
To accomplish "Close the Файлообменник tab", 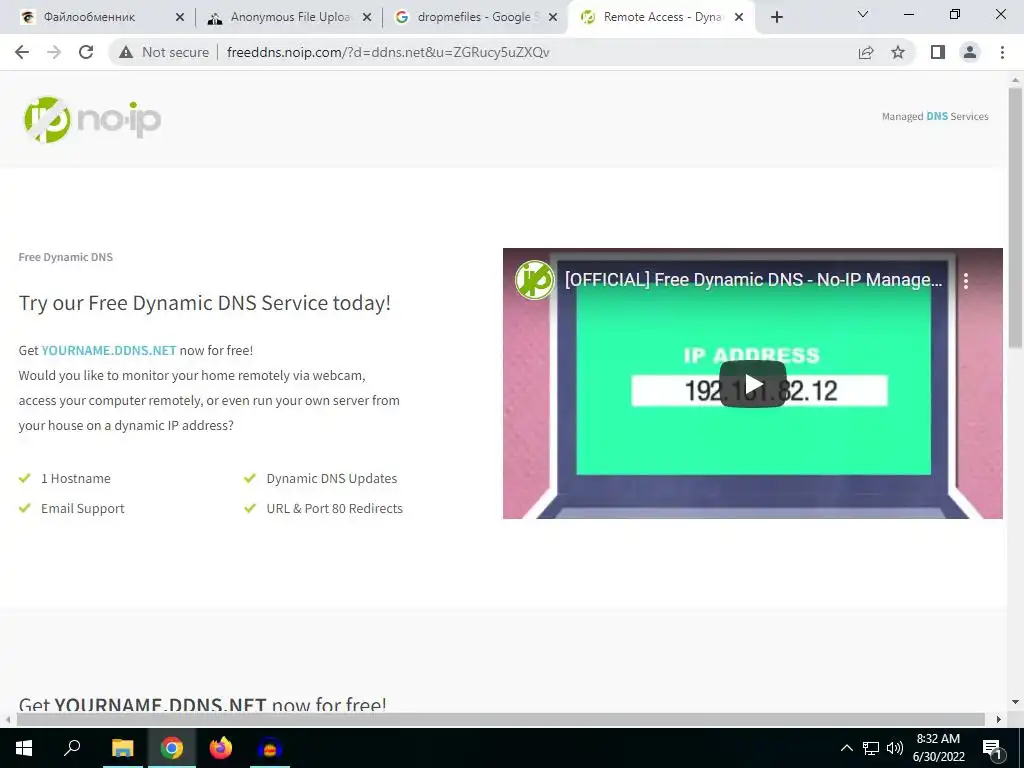I will (180, 18).
